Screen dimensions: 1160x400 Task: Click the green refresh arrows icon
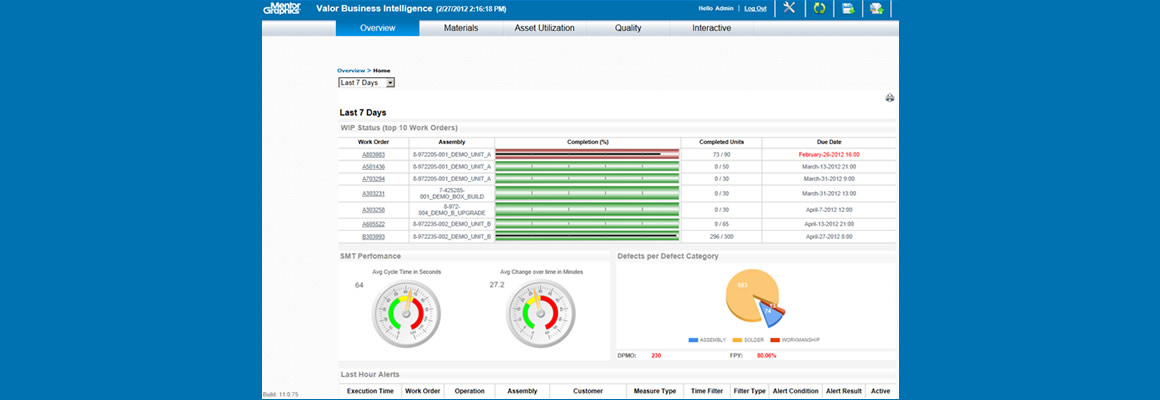click(819, 8)
